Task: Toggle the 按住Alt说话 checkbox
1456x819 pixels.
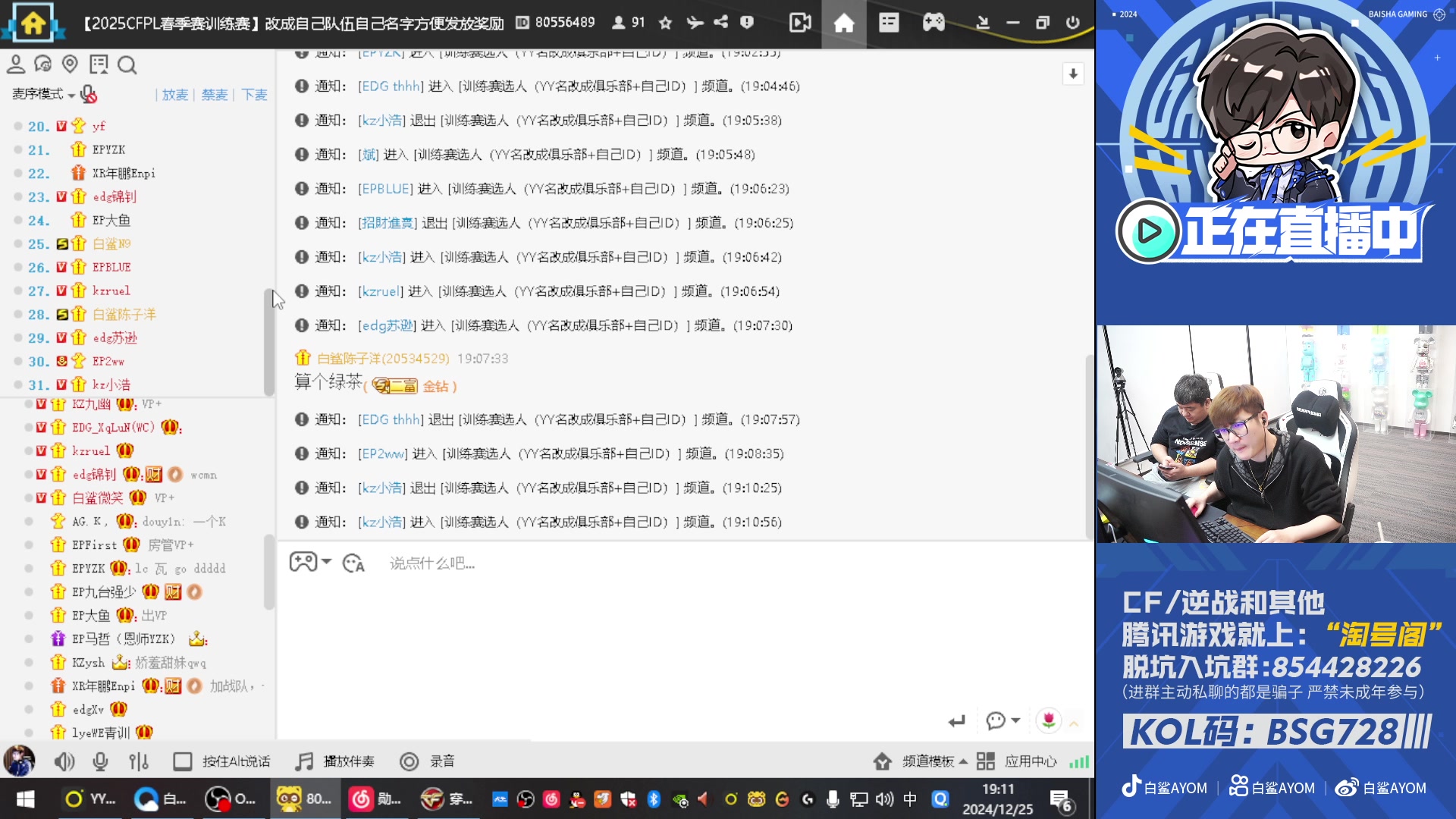Action: coord(182,761)
